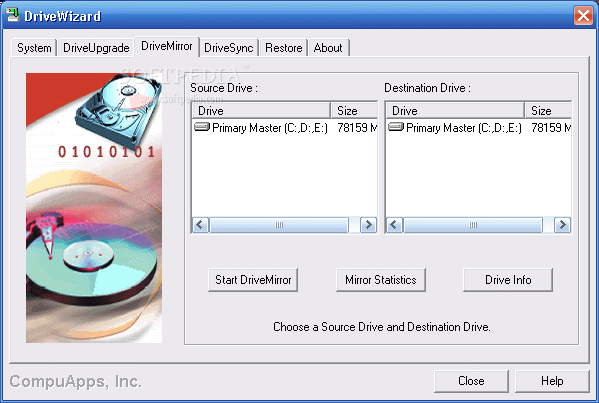Viewport: 599px width, 403px height.
Task: Click the Close button at bottom
Action: pos(471,381)
